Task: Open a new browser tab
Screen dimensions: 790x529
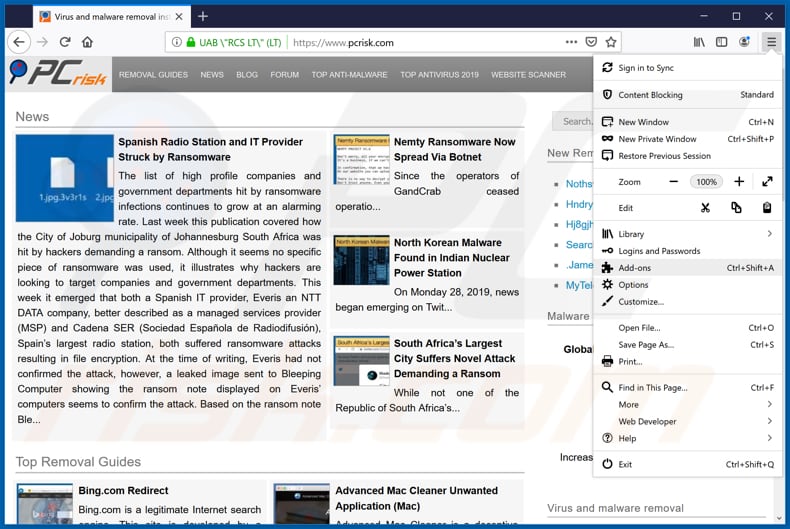Action: coord(203,17)
